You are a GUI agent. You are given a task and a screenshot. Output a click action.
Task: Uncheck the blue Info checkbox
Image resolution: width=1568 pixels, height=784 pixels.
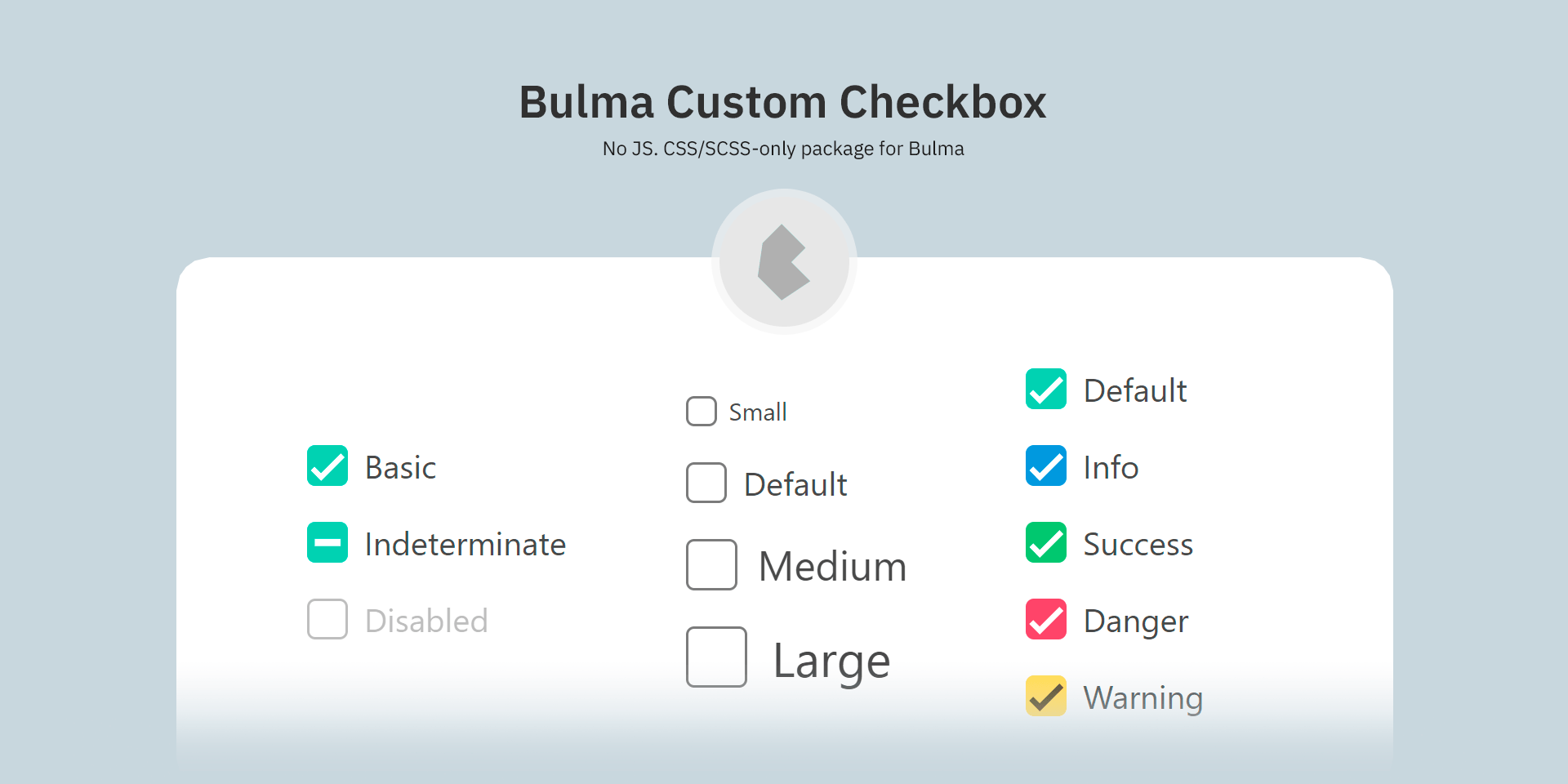click(1046, 466)
